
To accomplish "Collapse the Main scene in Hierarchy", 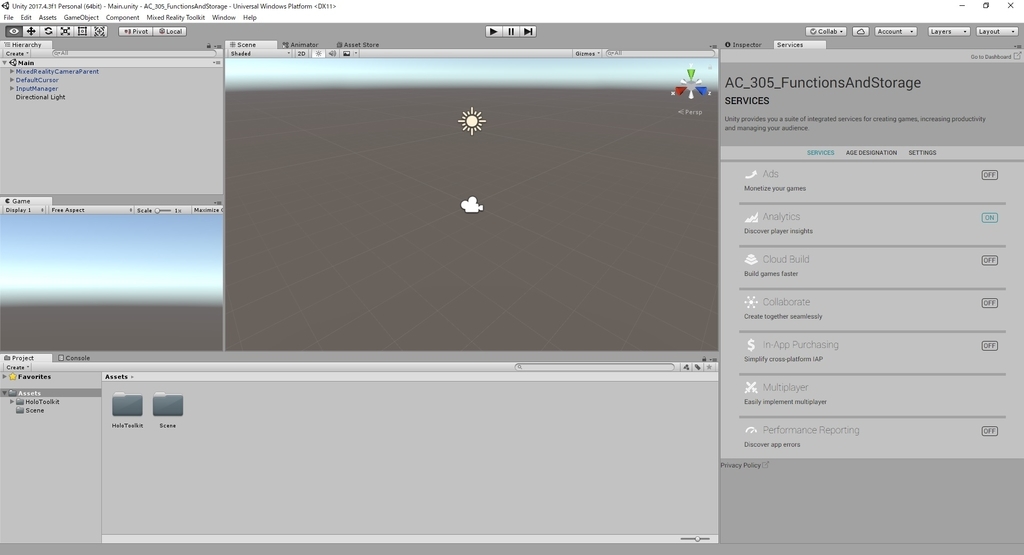I will pos(5,63).
